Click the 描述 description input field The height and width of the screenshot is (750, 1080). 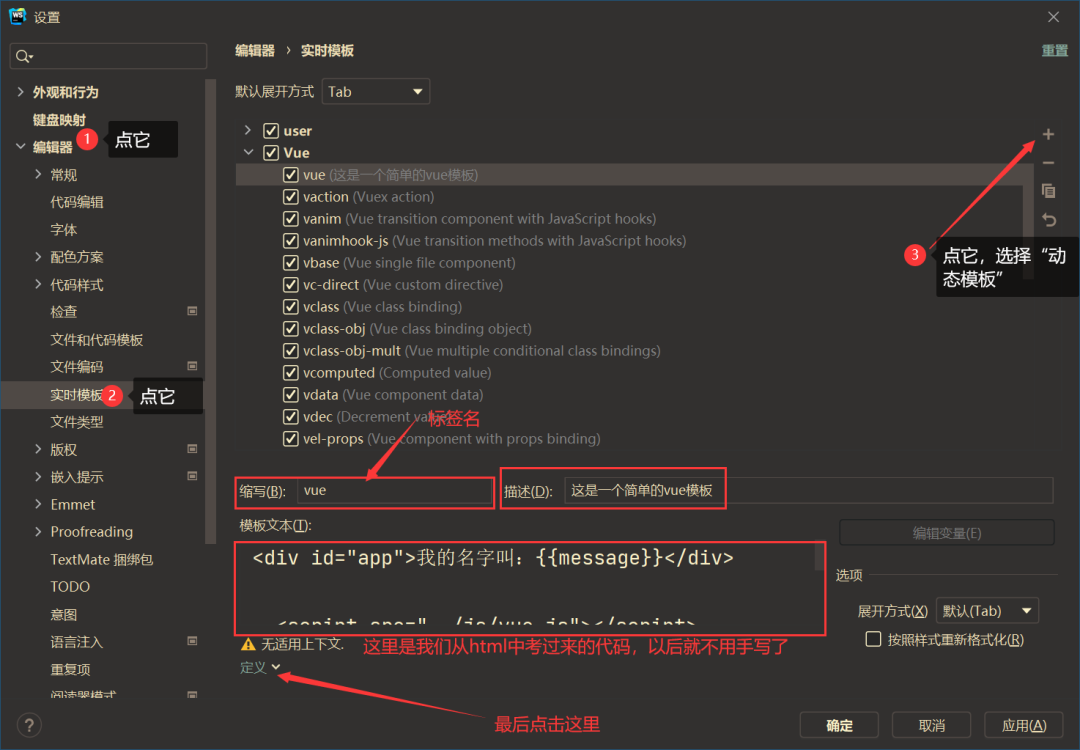coord(809,491)
